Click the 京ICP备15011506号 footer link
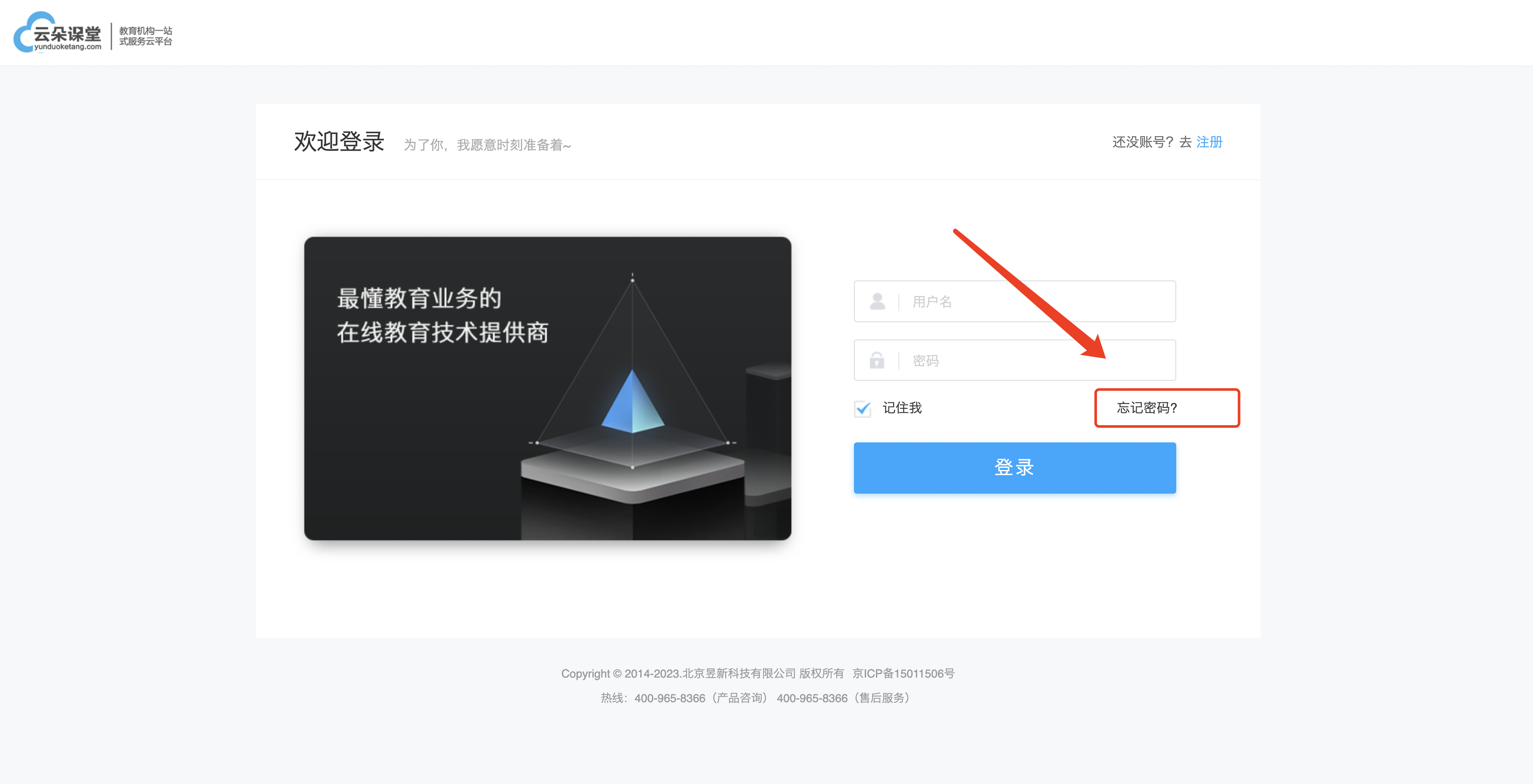This screenshot has width=1533, height=784. click(903, 673)
